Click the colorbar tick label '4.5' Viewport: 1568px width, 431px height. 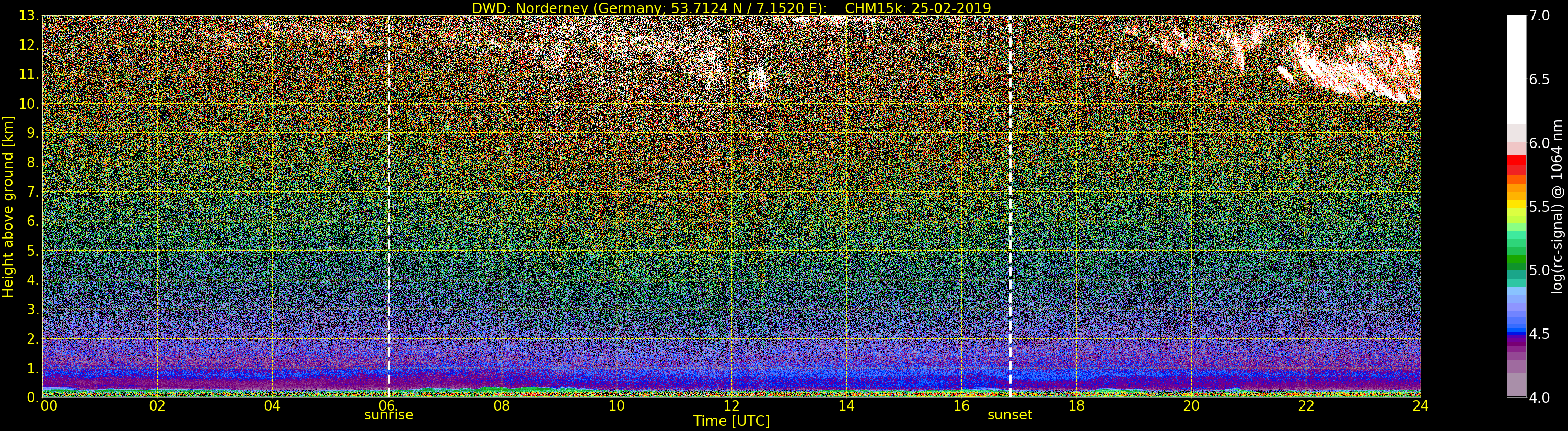[1539, 334]
